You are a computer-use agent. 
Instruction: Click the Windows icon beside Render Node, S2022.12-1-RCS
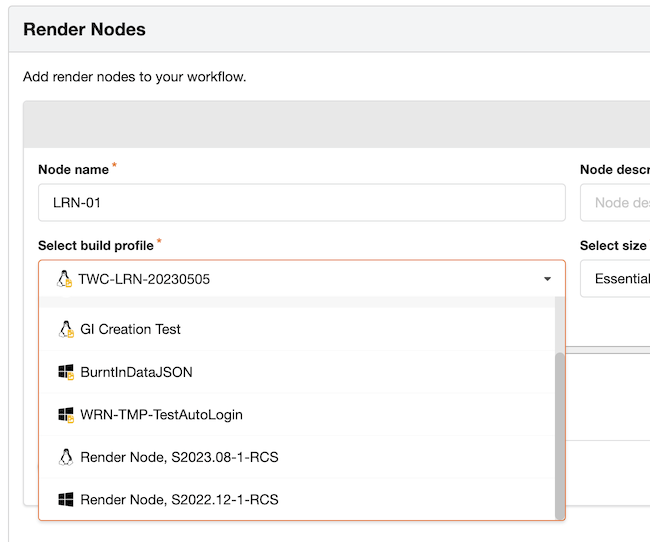coord(65,499)
